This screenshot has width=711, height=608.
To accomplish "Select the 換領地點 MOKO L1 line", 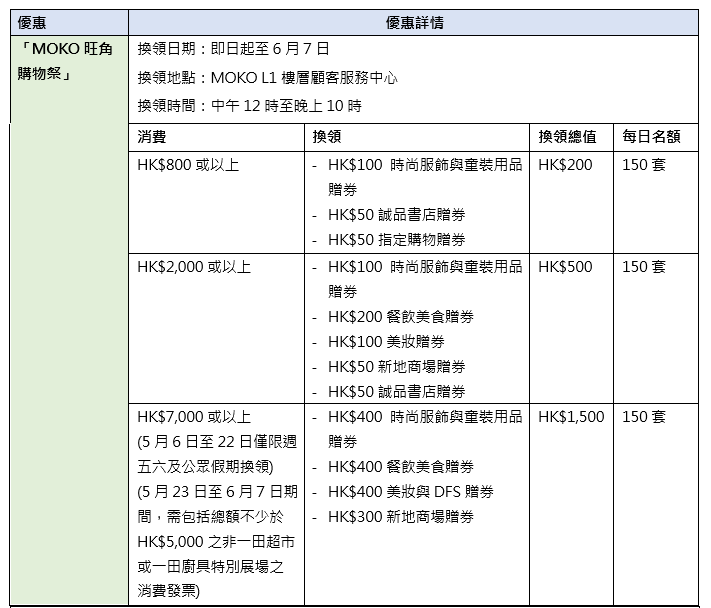I will tap(267, 77).
